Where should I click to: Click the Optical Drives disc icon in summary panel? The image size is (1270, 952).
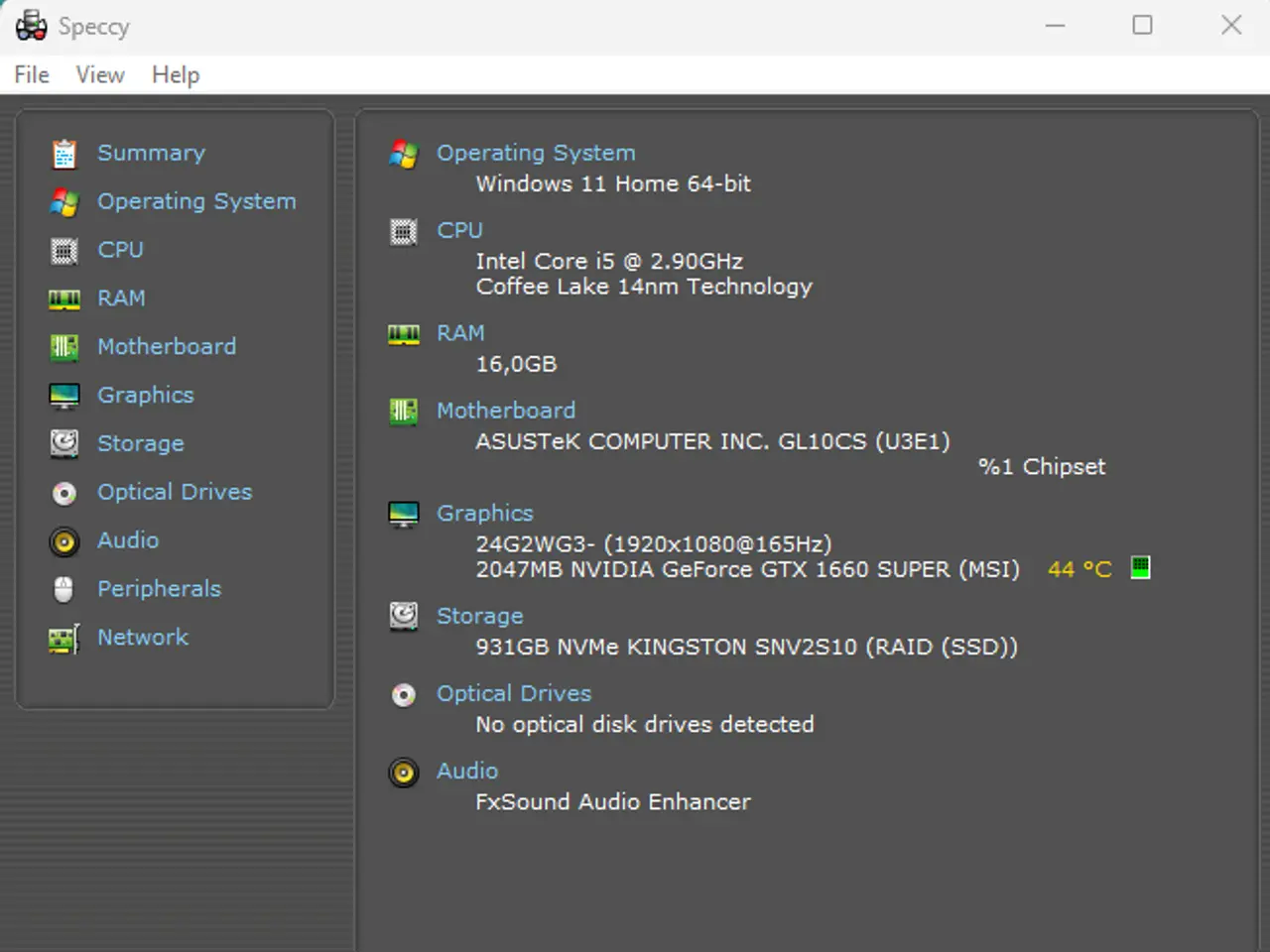coord(404,694)
